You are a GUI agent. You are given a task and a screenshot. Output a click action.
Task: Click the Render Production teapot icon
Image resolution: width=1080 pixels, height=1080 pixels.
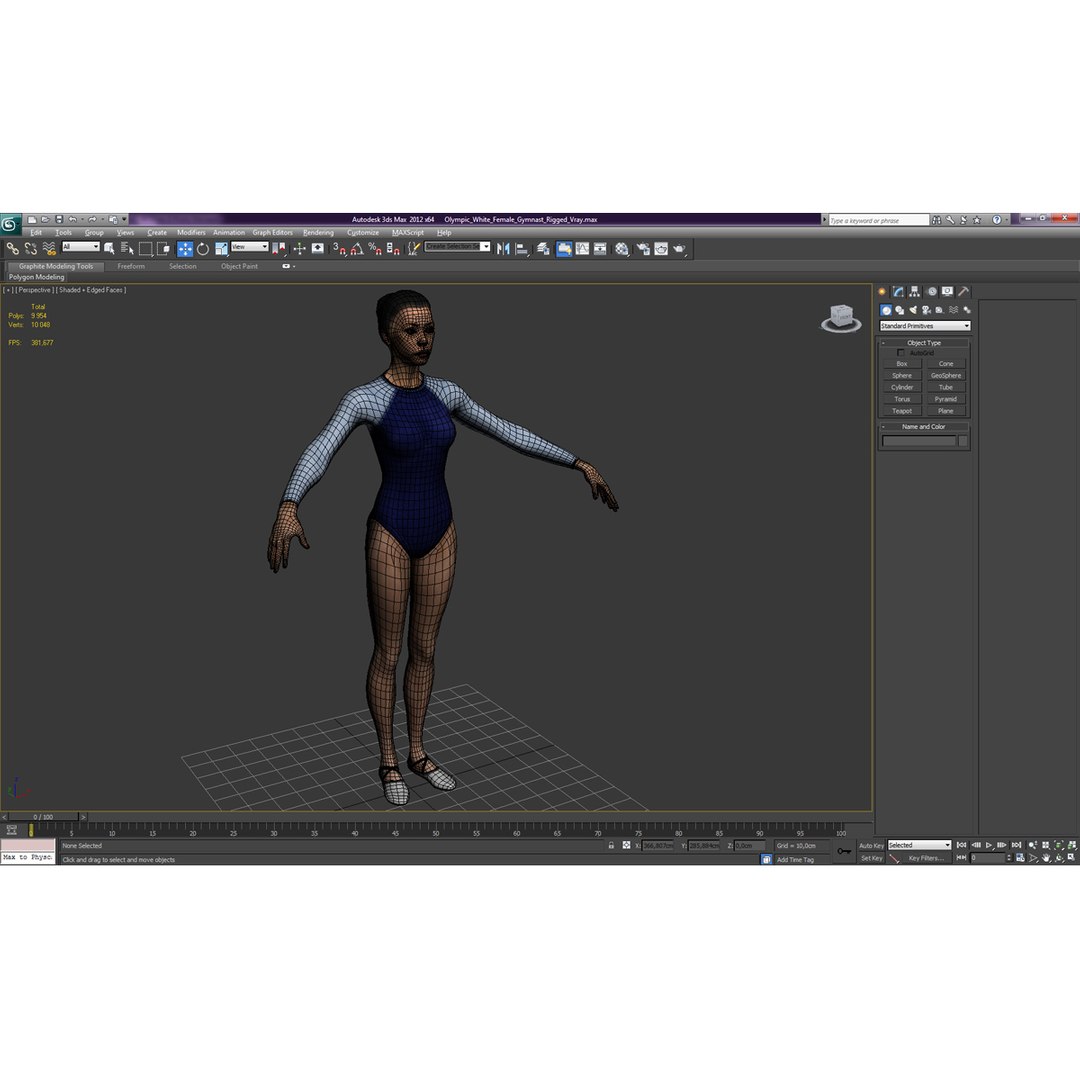point(680,249)
